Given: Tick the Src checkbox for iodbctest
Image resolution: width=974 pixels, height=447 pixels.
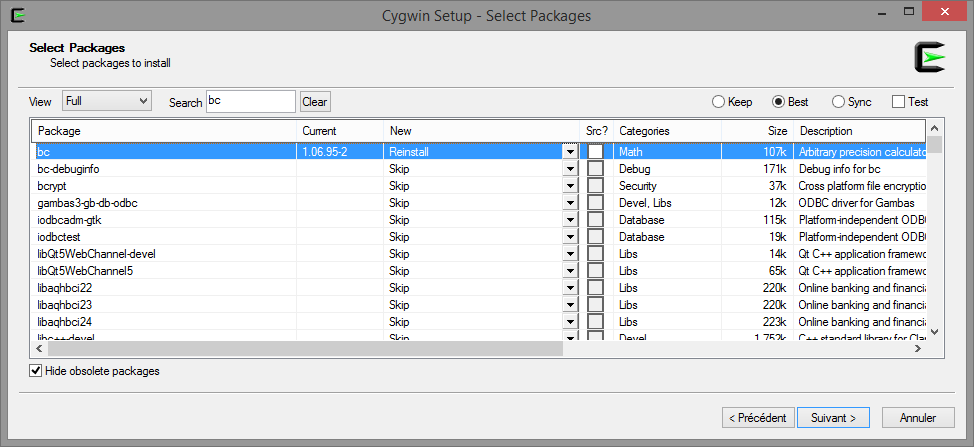Looking at the screenshot, I should click(595, 237).
